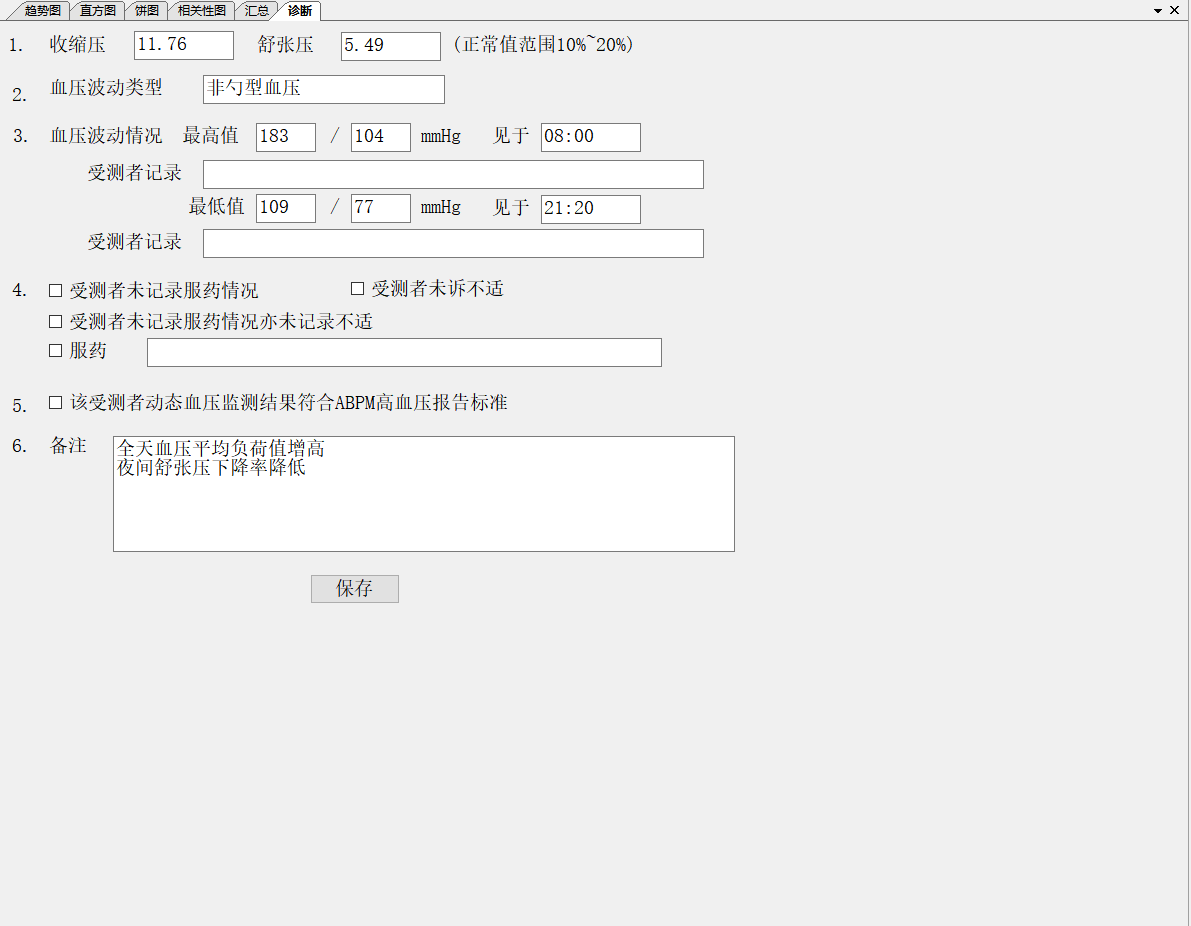Open the 直方图 tab
The image size is (1191, 926).
pyautogui.click(x=98, y=11)
